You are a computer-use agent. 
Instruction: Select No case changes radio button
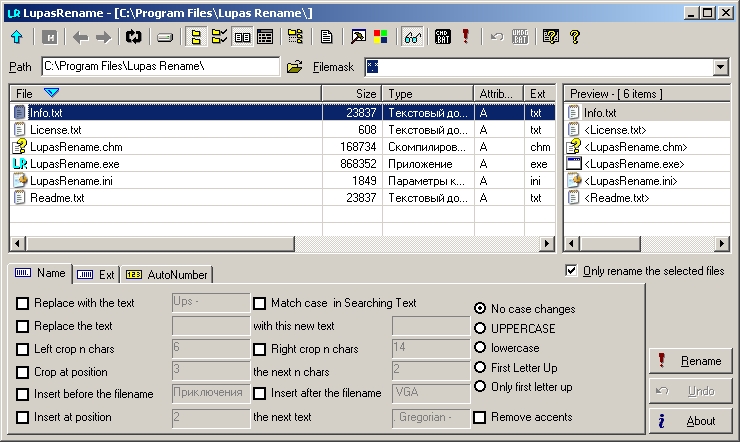(x=480, y=308)
